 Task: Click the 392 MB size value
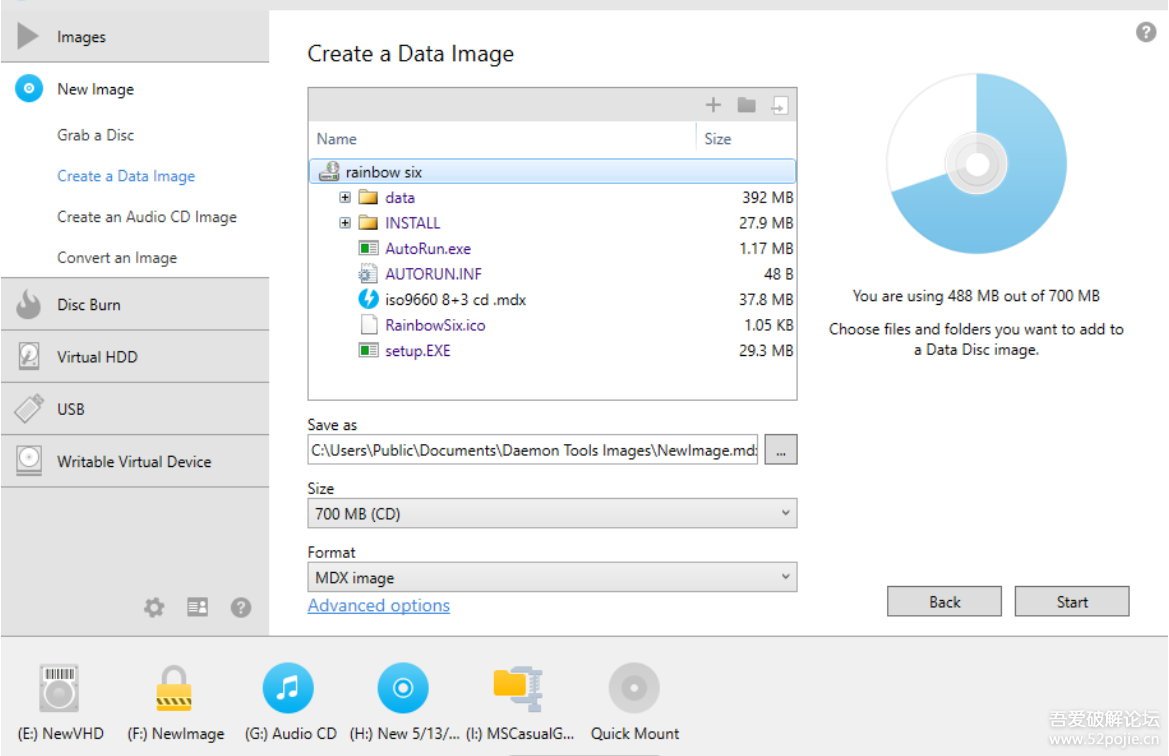[x=767, y=198]
